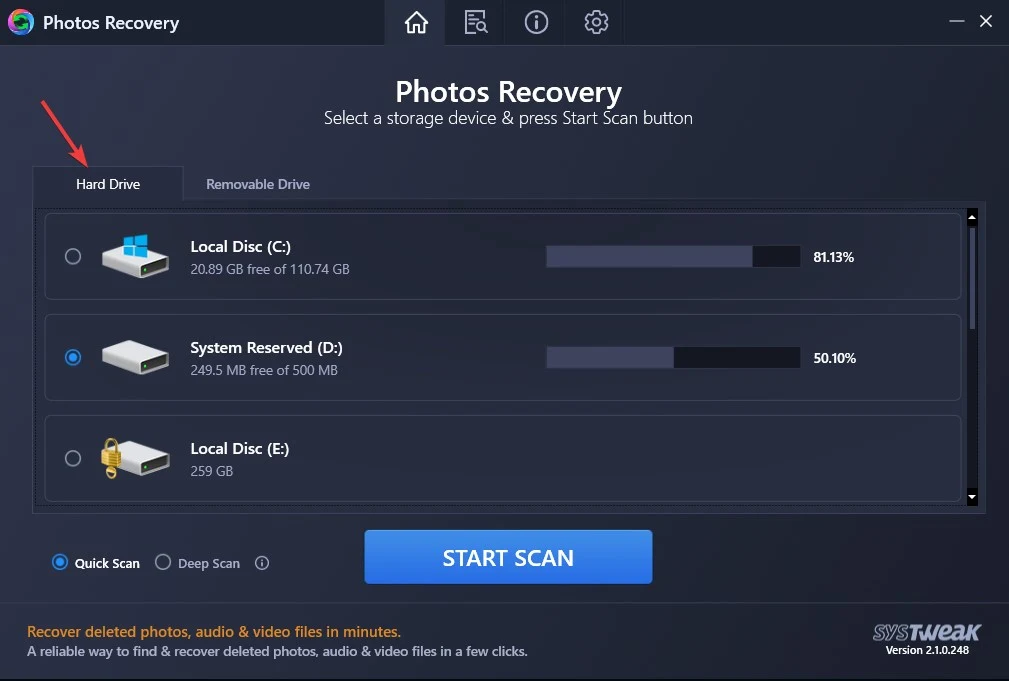The height and width of the screenshot is (681, 1009).
Task: Click the drive list scrollbar down arrow
Action: [x=972, y=497]
